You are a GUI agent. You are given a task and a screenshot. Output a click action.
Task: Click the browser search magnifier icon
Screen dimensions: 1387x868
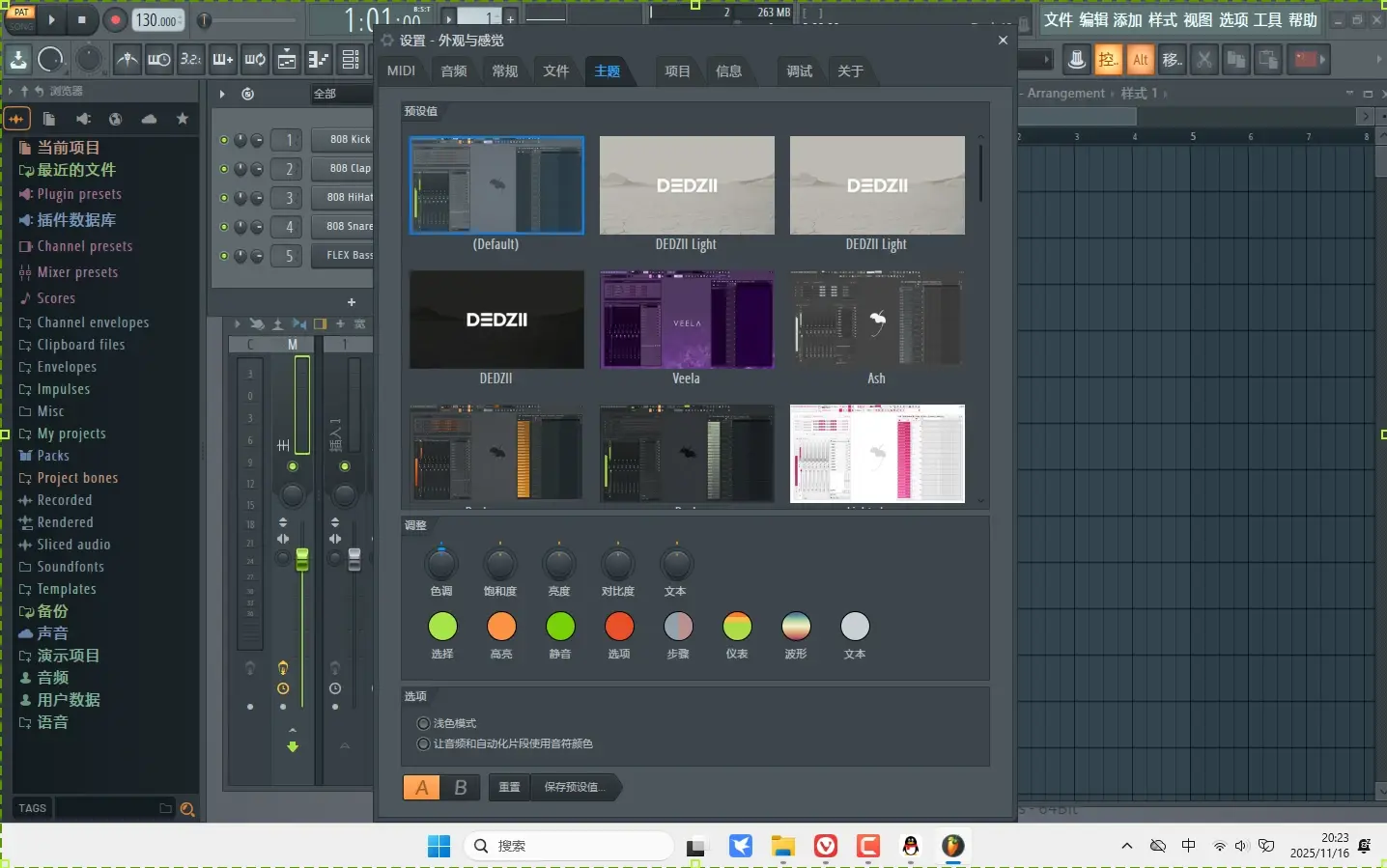[x=187, y=809]
